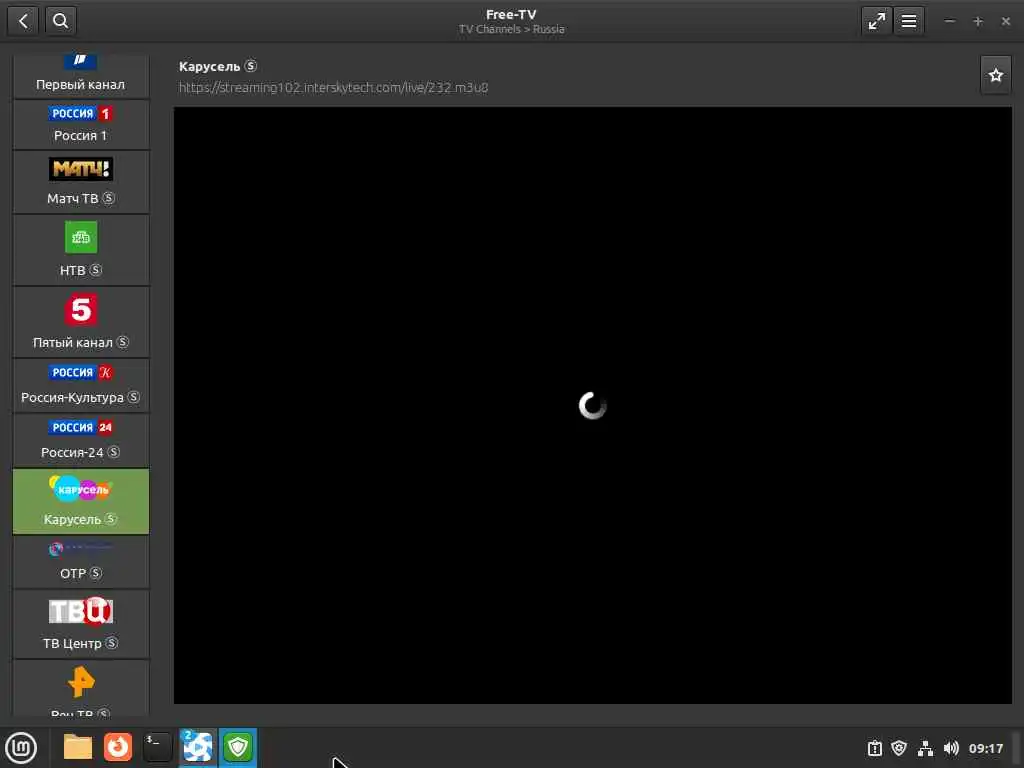The width and height of the screenshot is (1024, 768).
Task: Open the file manager from taskbar
Action: (x=78, y=747)
